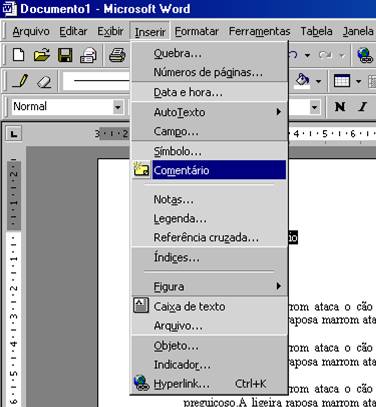Save the document with the floppy disk icon
The image size is (376, 407).
coord(65,55)
